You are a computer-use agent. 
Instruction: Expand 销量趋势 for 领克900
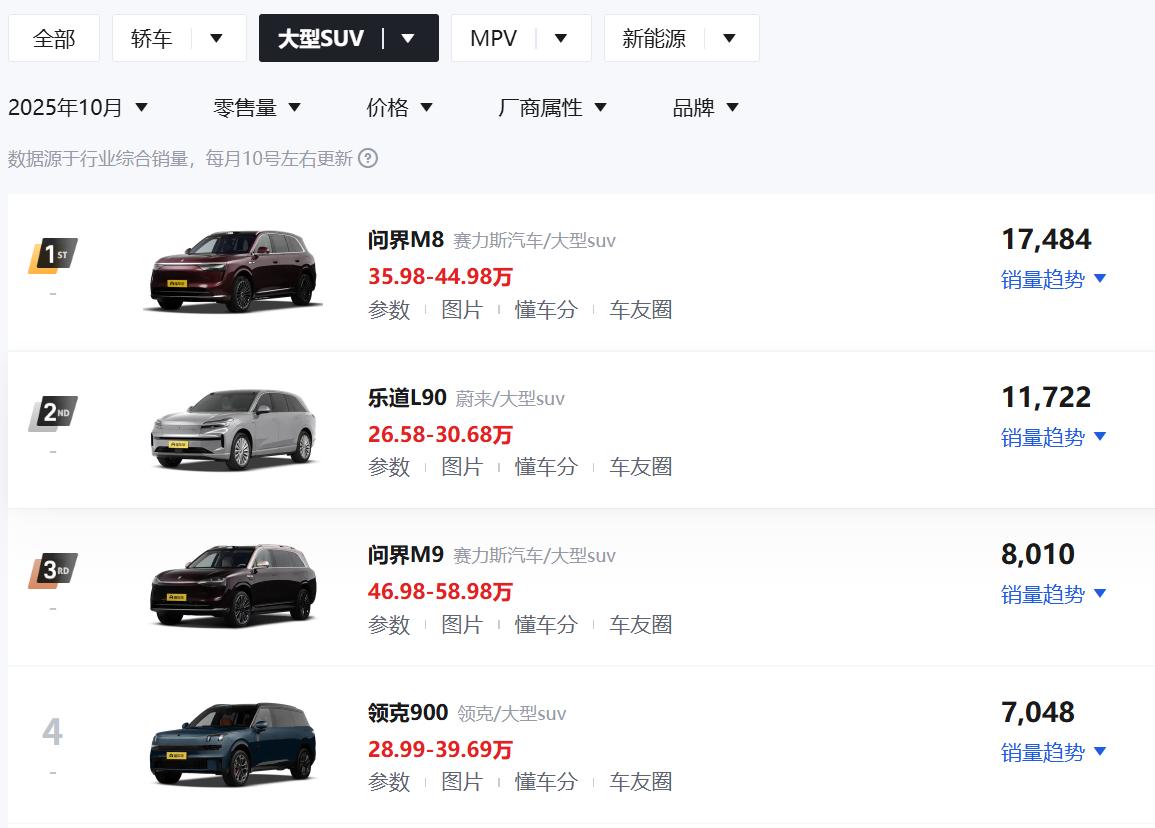(1054, 752)
